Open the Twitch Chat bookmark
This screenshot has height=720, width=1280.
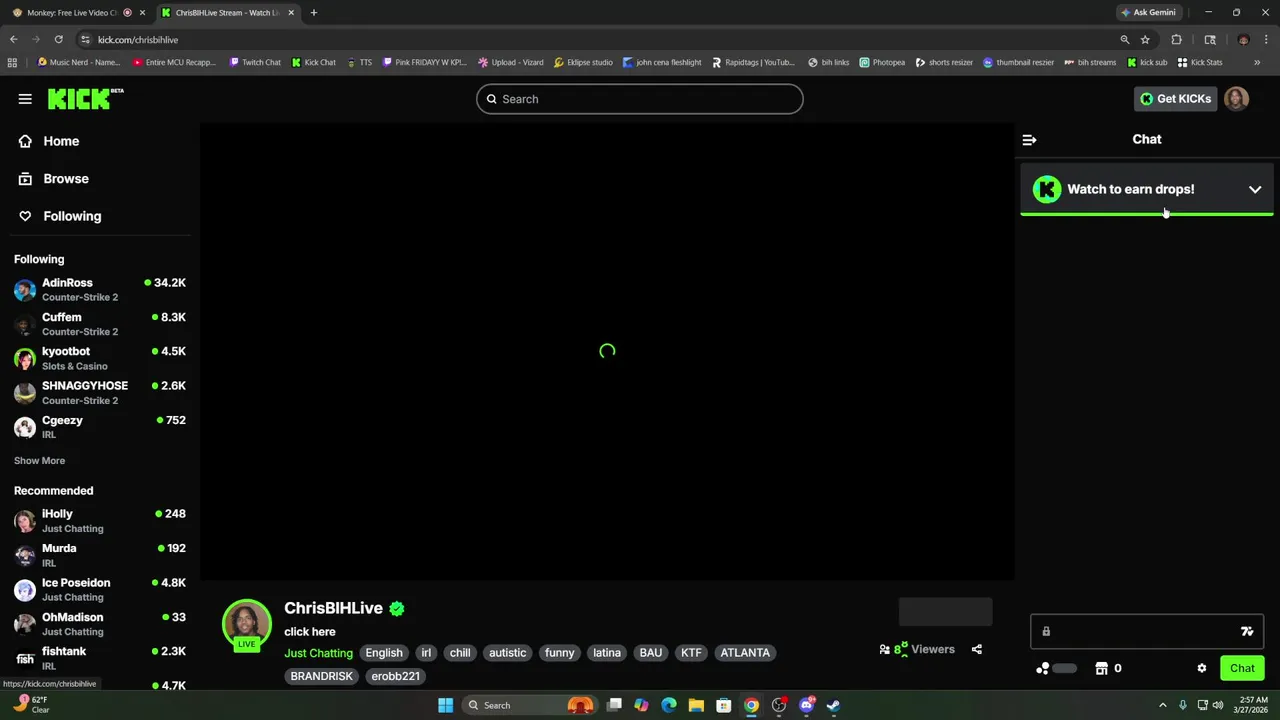tap(255, 62)
